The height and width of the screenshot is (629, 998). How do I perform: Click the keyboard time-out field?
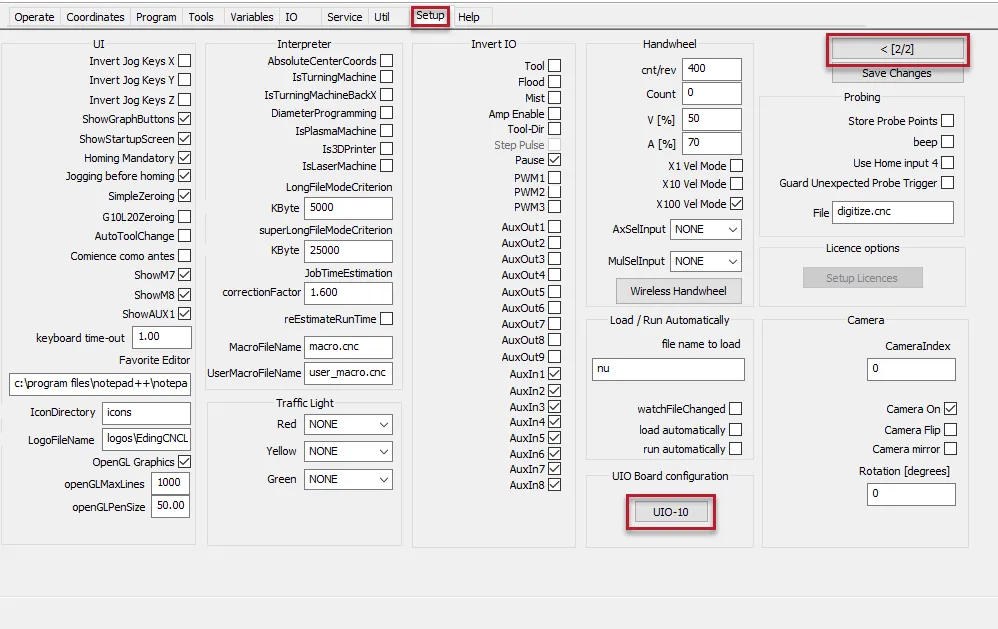[162, 337]
